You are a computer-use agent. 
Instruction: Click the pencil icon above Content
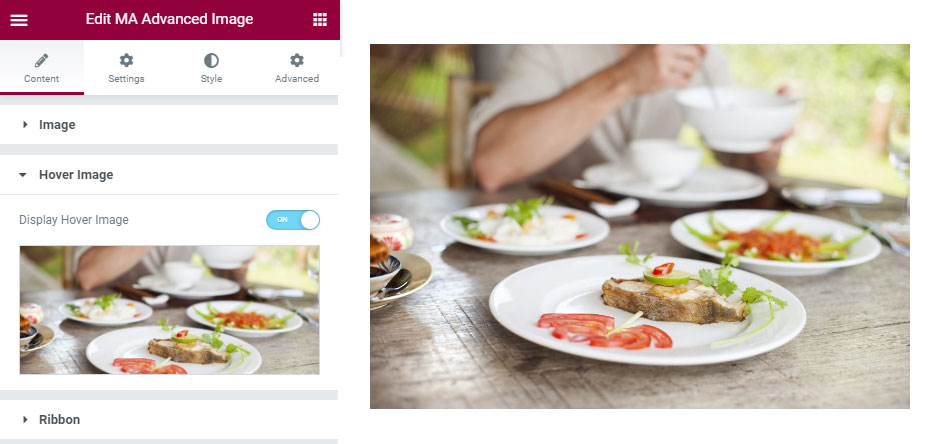click(41, 60)
